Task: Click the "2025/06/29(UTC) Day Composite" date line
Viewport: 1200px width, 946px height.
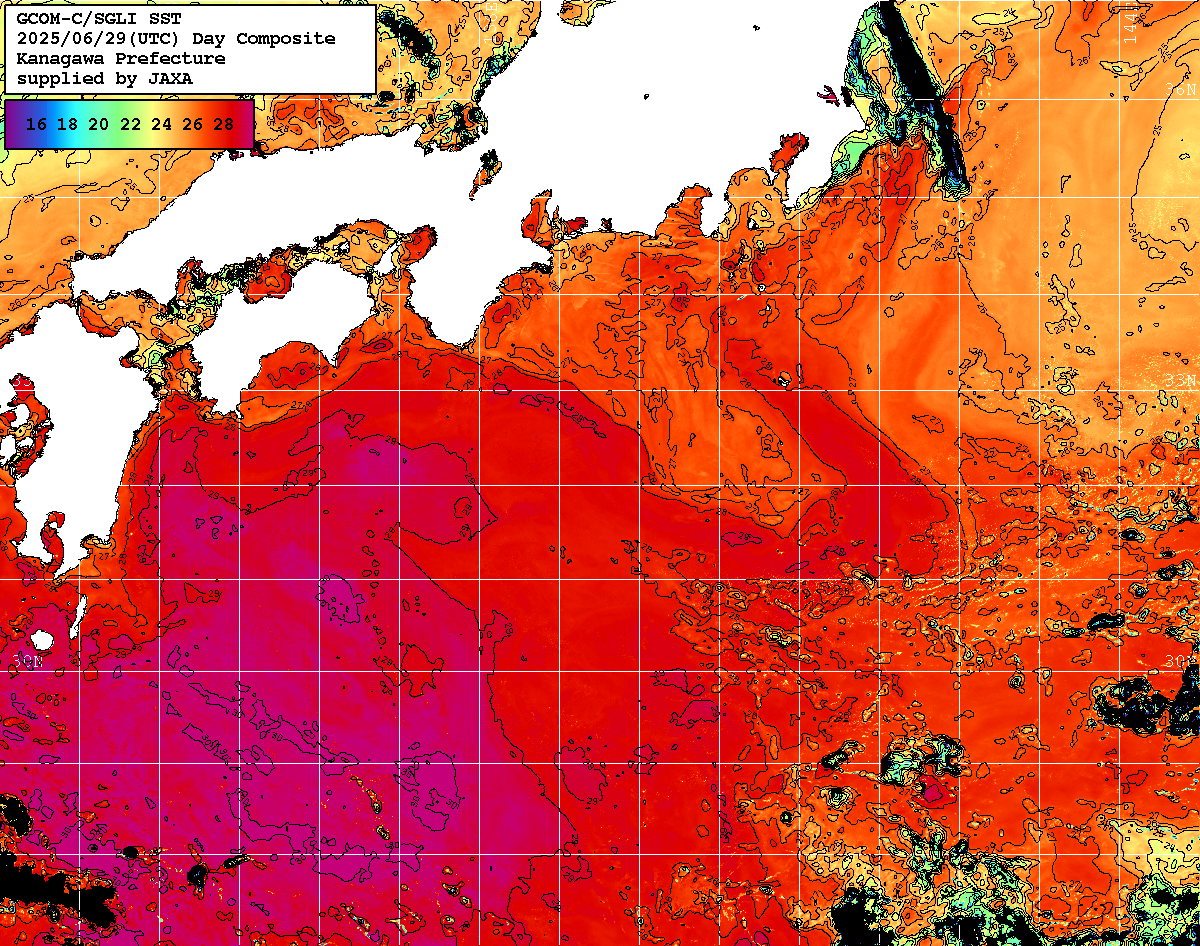Action: [176, 39]
